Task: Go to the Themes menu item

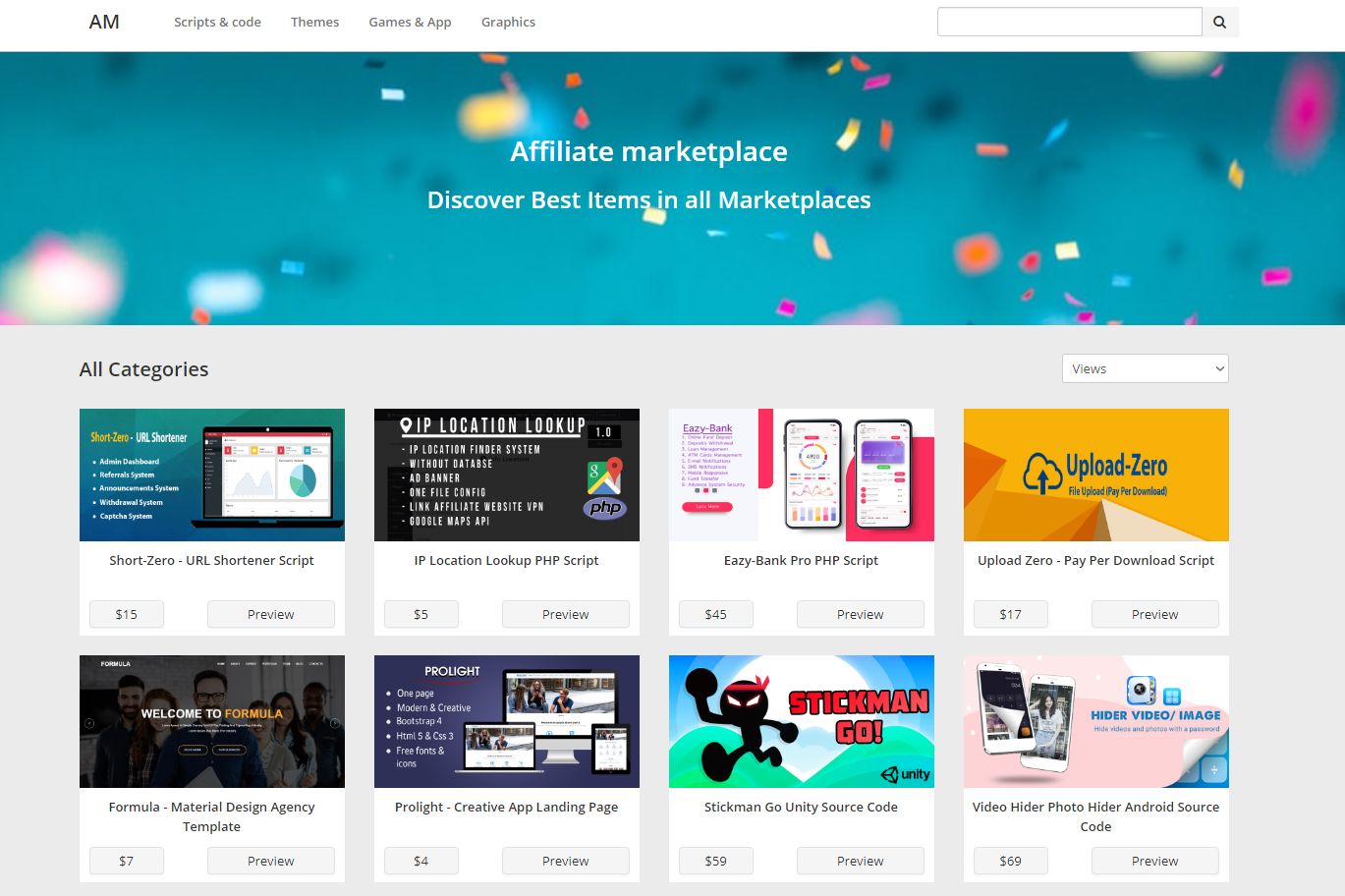Action: pos(314,22)
